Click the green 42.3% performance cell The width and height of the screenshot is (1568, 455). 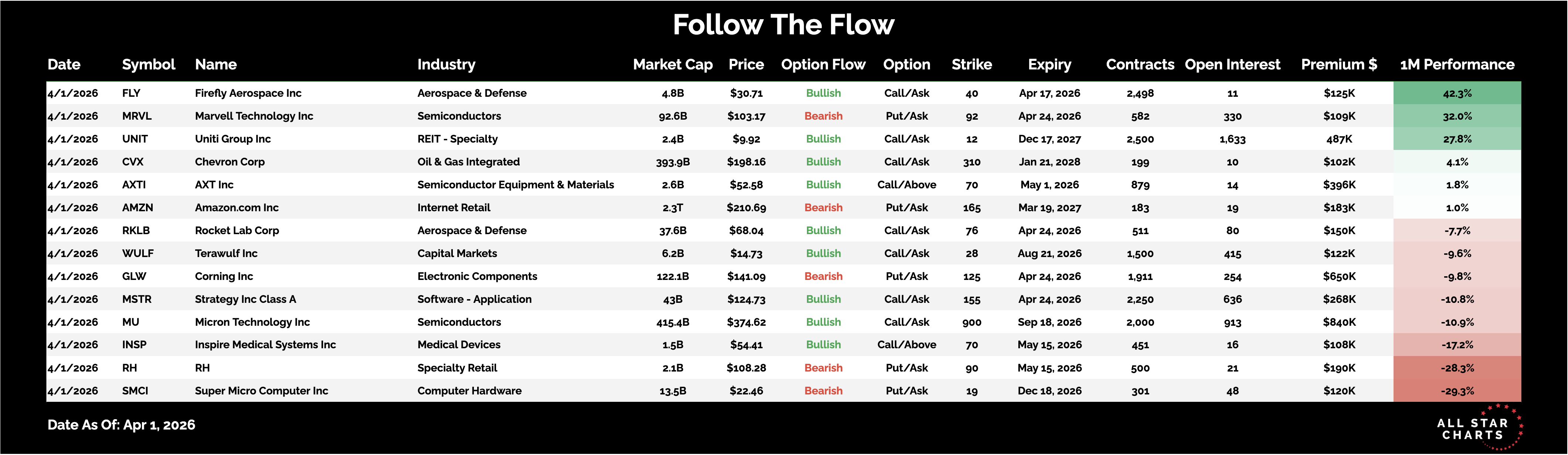(x=1457, y=93)
